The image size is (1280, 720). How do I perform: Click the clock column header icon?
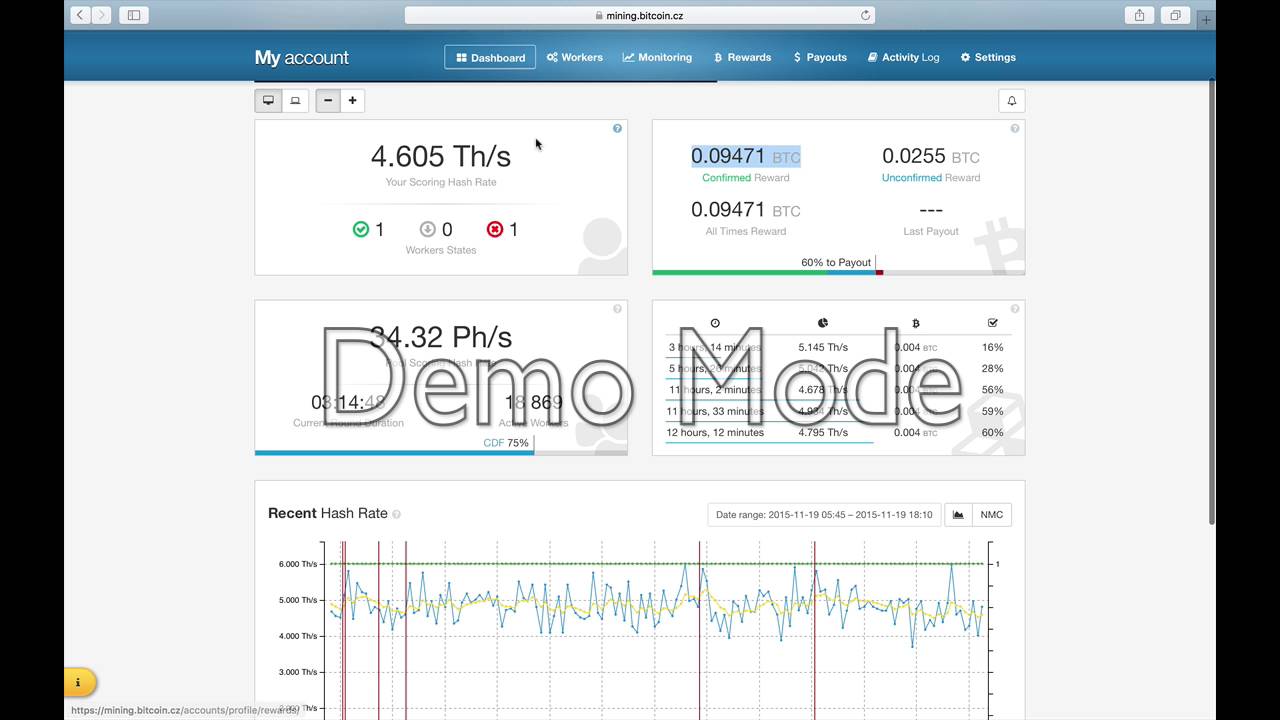coord(715,323)
